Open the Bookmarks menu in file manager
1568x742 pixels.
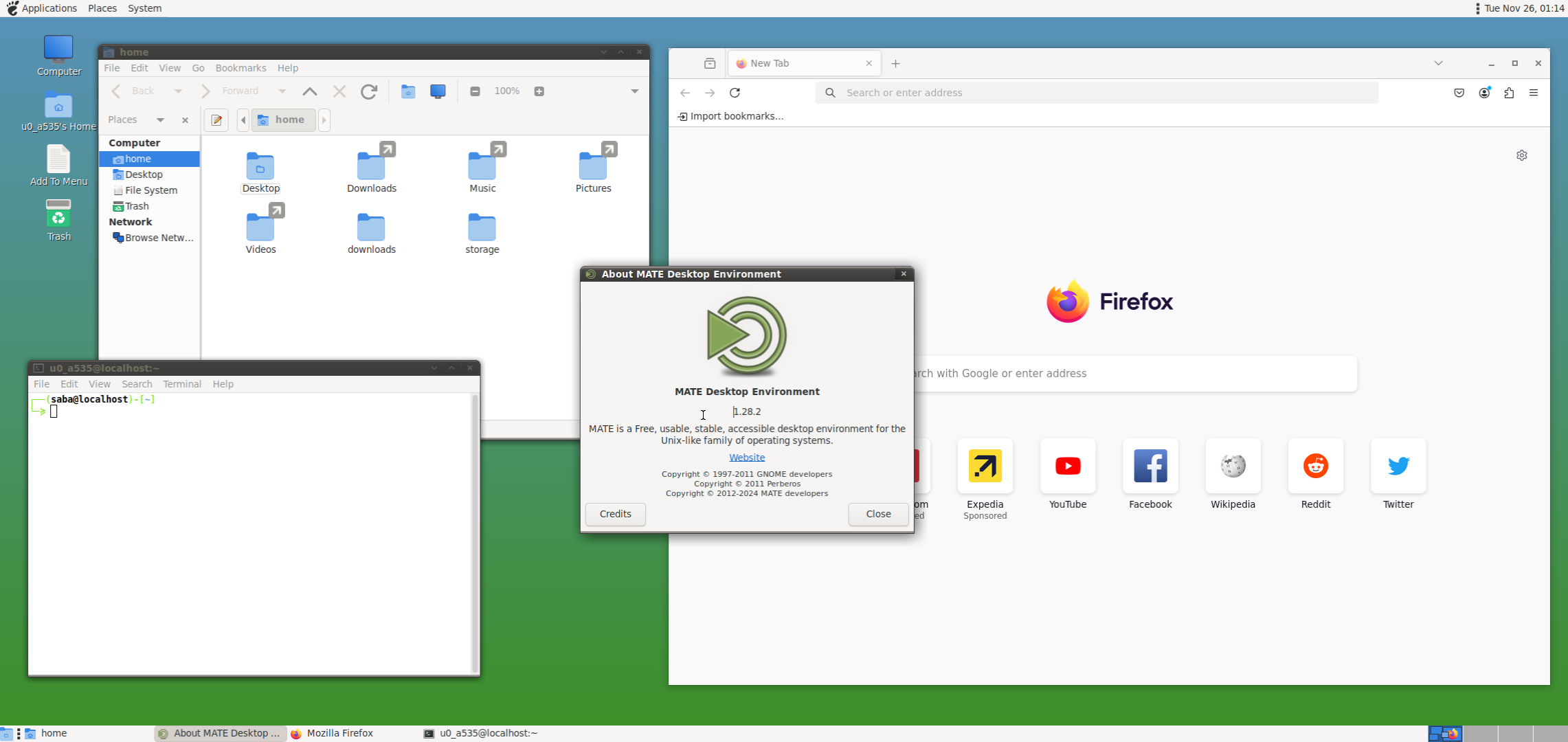point(240,68)
